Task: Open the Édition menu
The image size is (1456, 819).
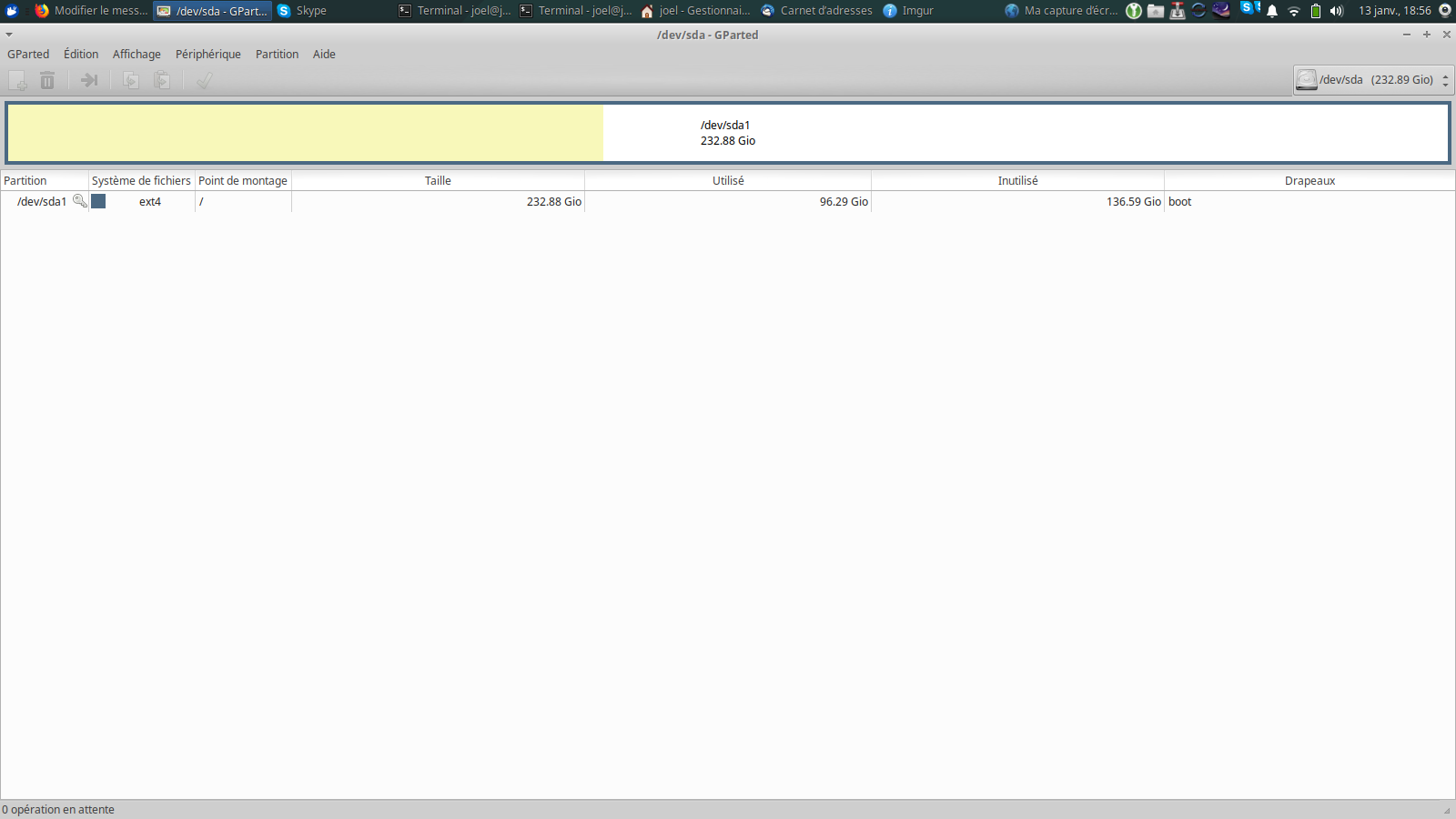Action: coord(81,55)
